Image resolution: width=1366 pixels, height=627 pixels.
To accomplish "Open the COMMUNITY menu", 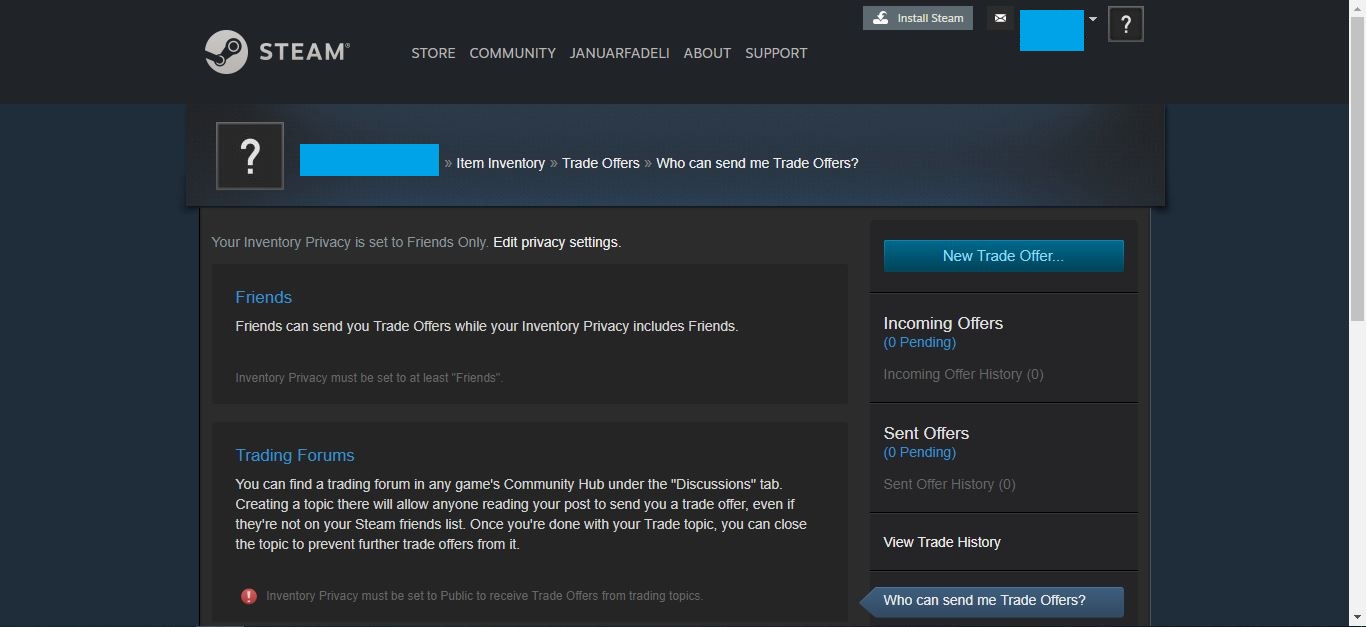I will point(512,53).
